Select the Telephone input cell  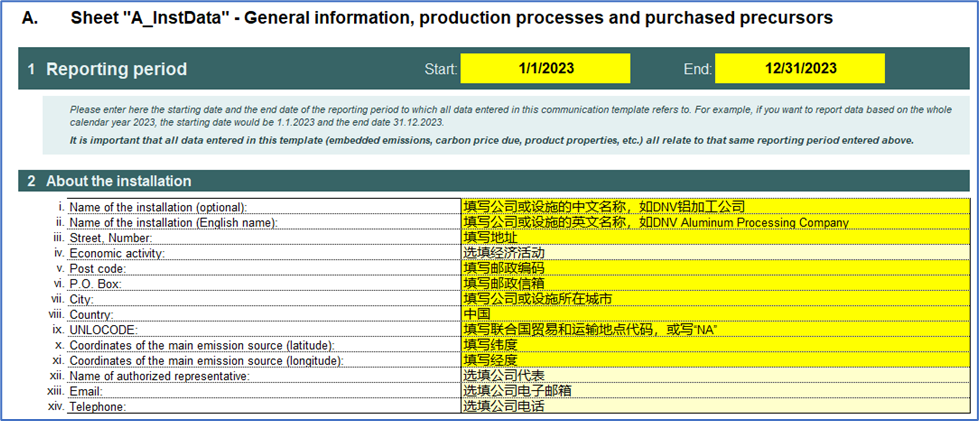tap(714, 407)
